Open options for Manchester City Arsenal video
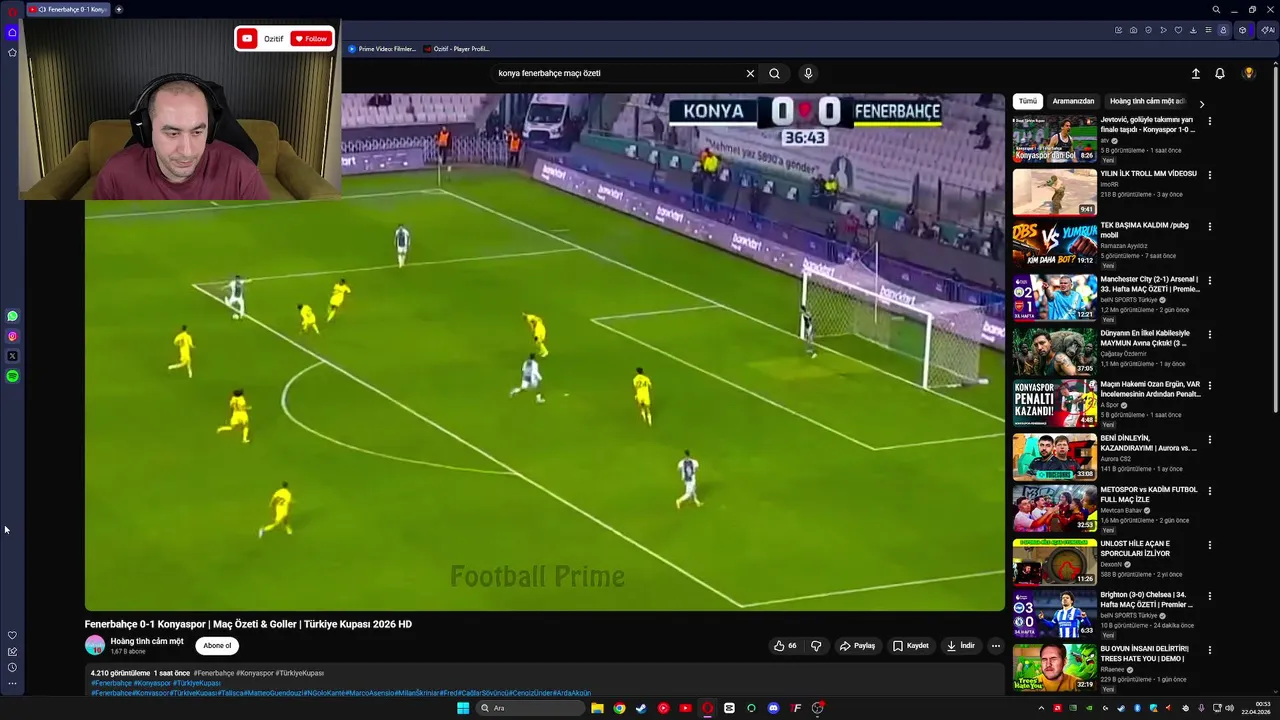 1209,281
